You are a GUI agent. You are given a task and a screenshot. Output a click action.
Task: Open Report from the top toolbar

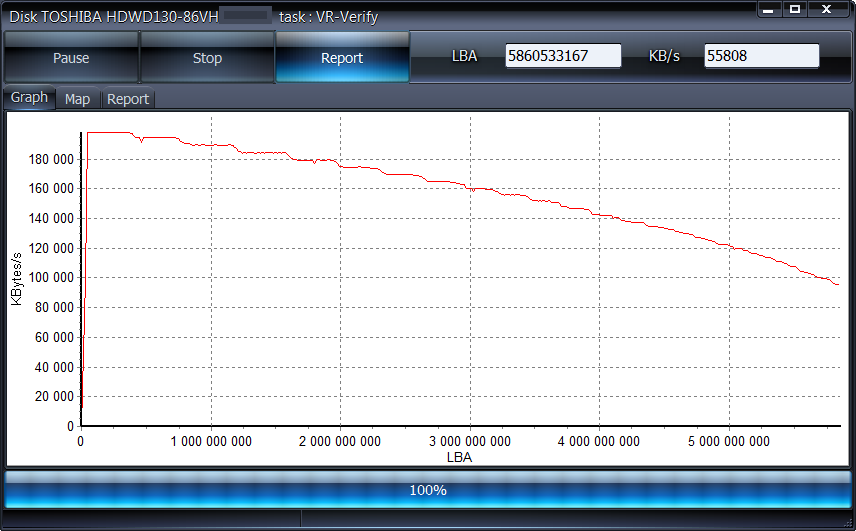tap(342, 58)
